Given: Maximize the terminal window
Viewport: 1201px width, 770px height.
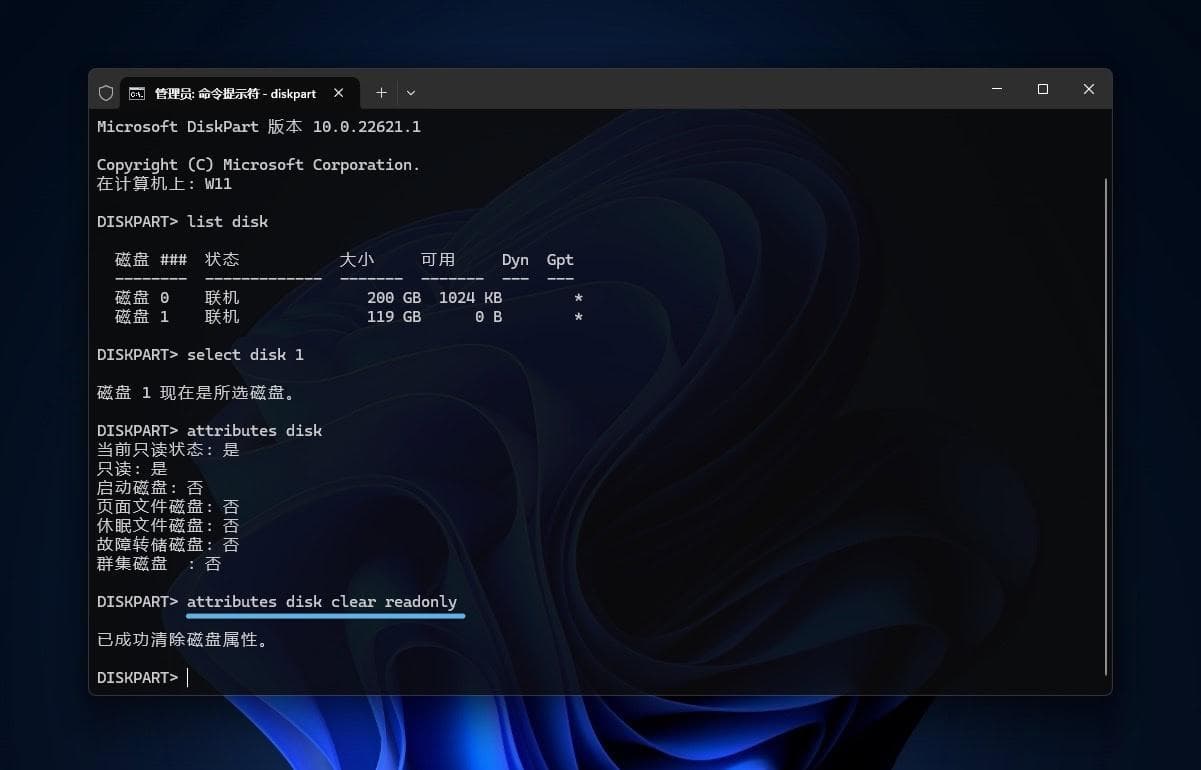Looking at the screenshot, I should click(x=1043, y=89).
